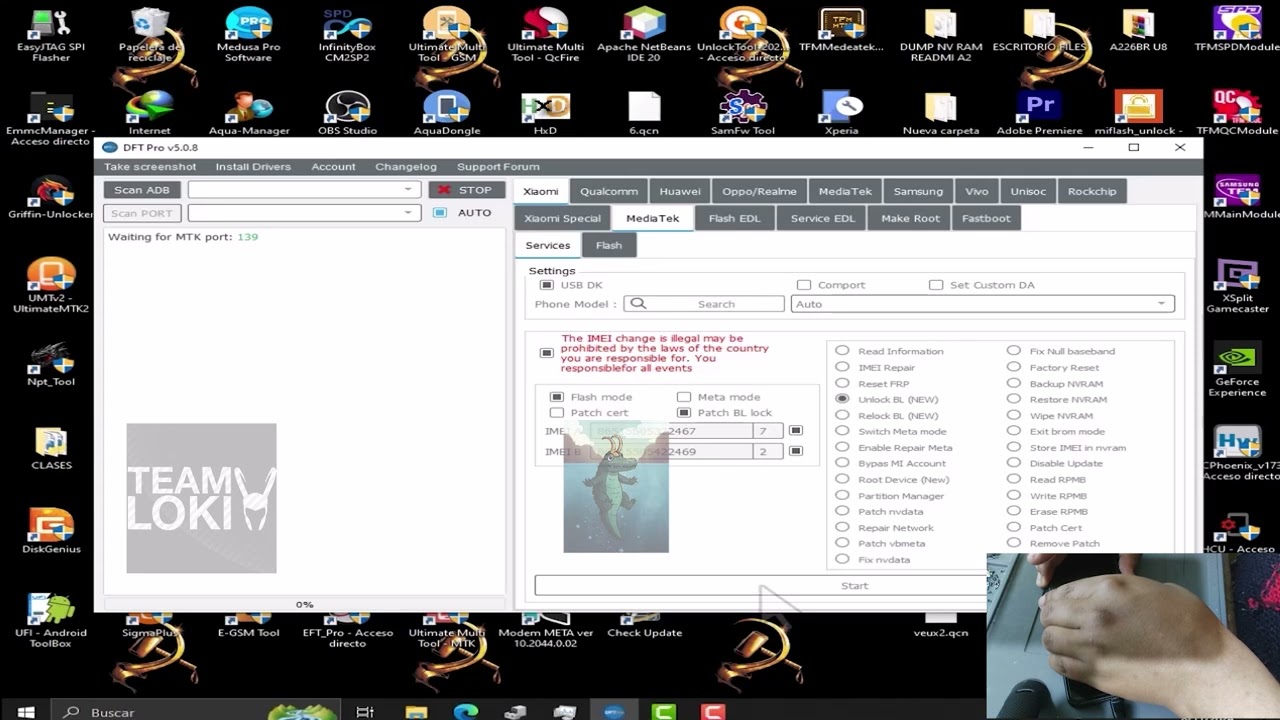Open the AquaDongle desktop shortcut
The width and height of the screenshot is (1280, 720).
447,113
